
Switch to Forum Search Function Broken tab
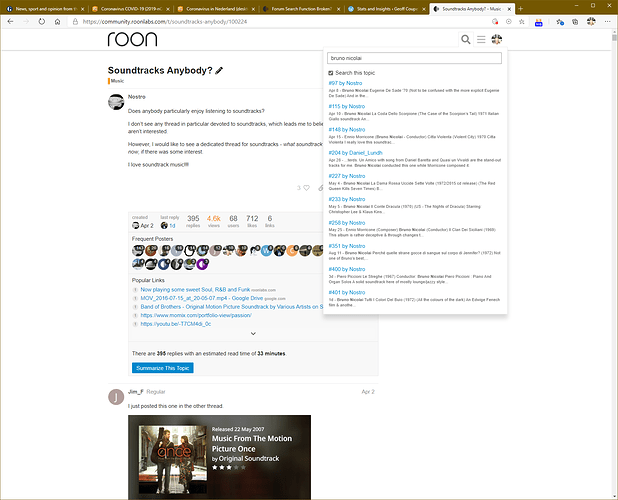[302, 9]
